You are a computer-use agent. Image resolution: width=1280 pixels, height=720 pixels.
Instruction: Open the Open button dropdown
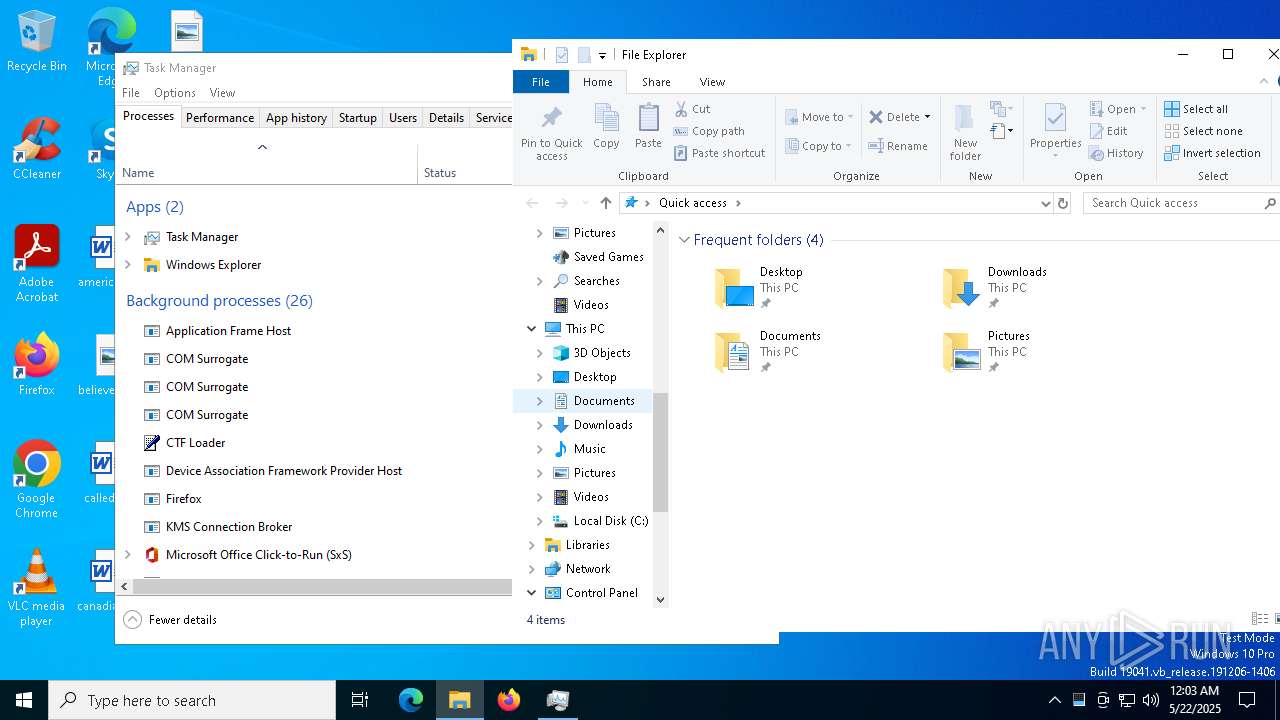coord(1143,109)
